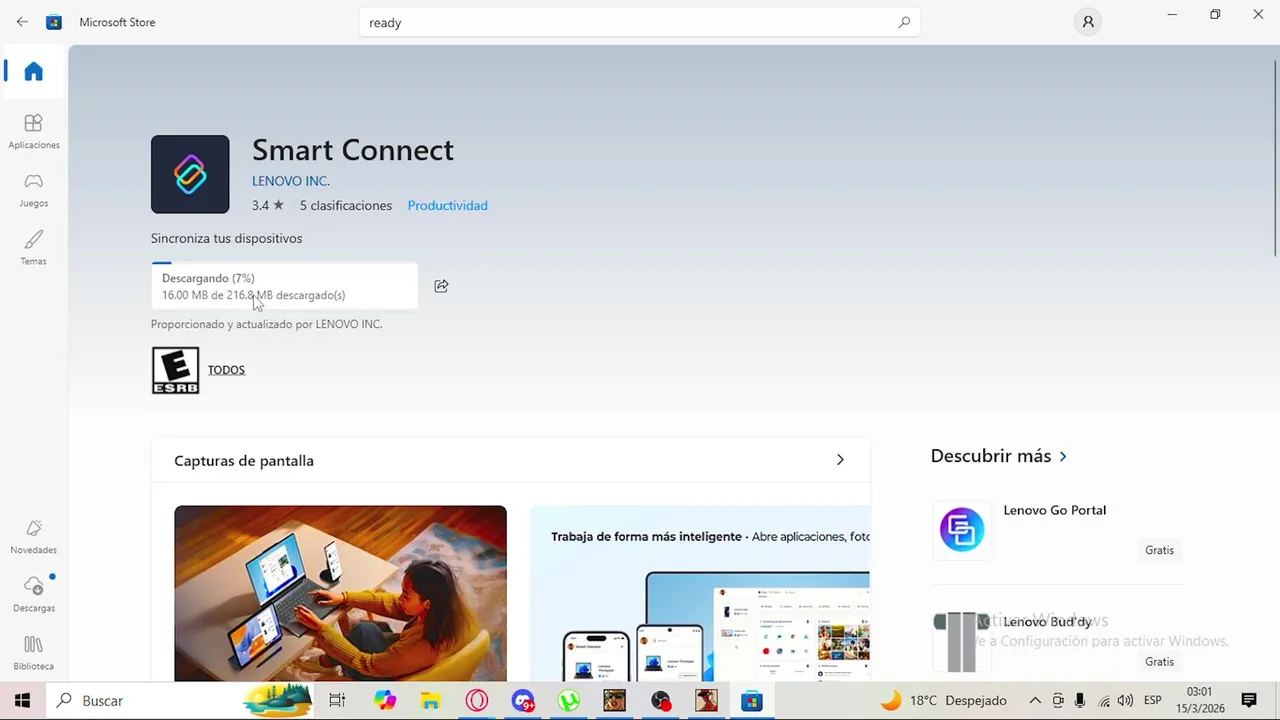
Task: Open uTorrent from taskbar
Action: pos(569,700)
